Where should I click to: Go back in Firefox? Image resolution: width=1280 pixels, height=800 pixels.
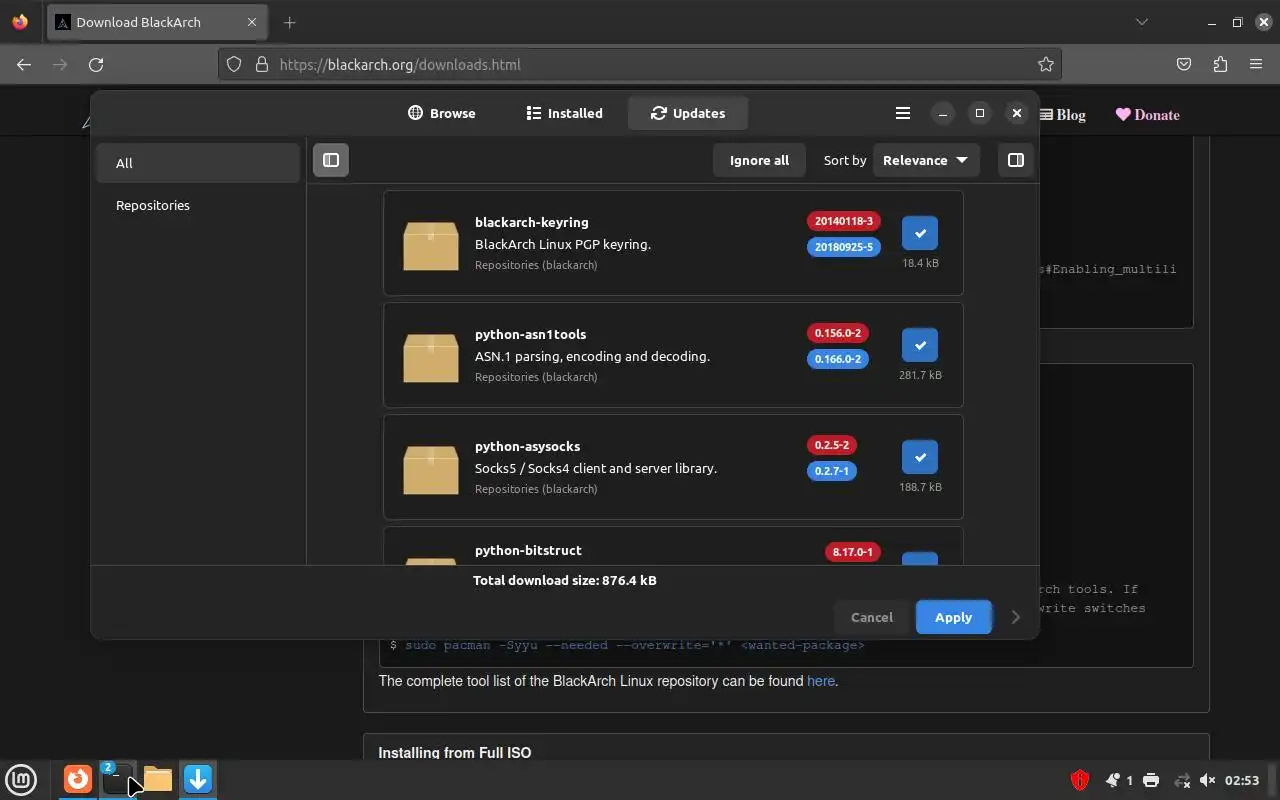tap(24, 64)
